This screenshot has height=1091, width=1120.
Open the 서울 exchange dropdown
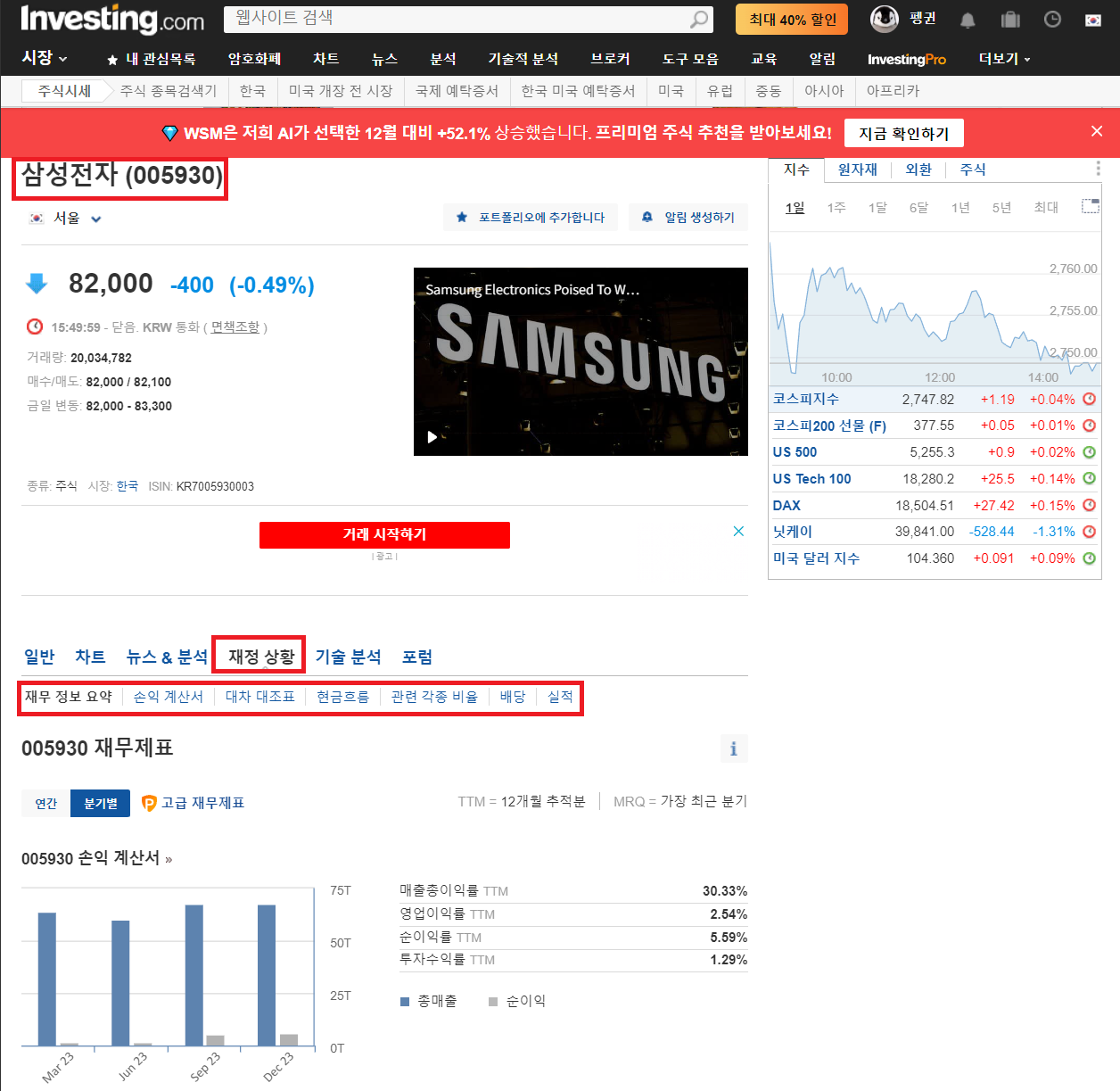(68, 219)
